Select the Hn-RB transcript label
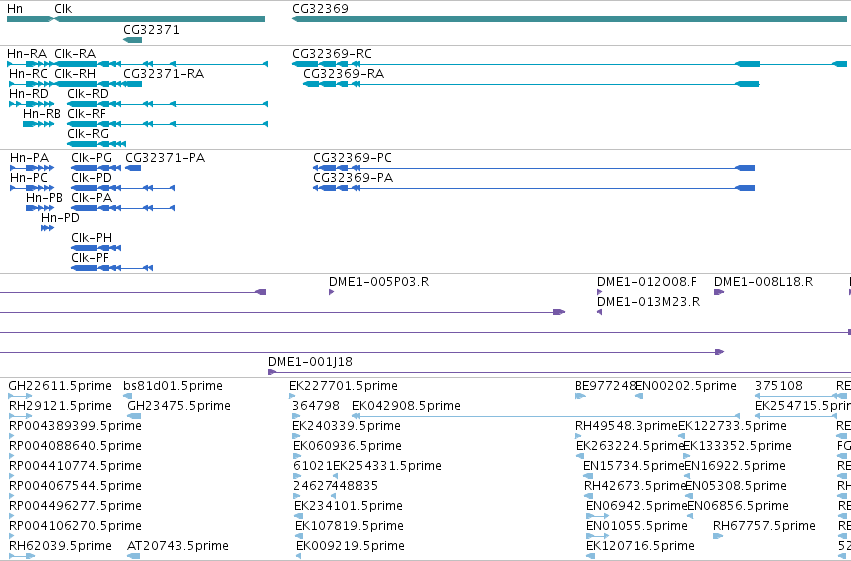The image size is (851, 561). (42, 114)
